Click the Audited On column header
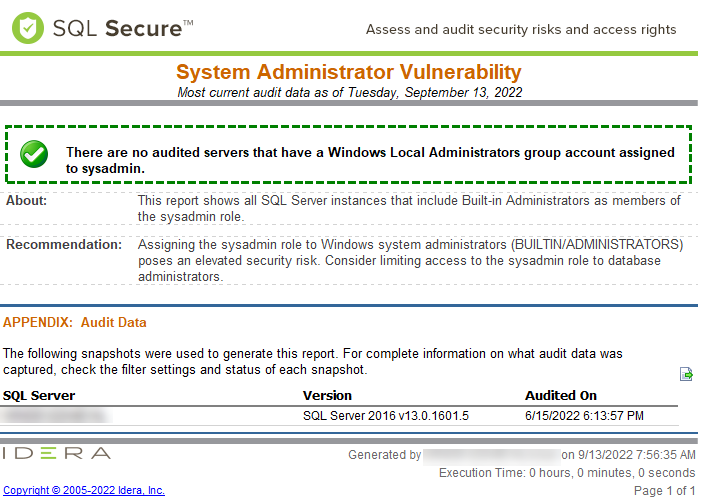The image size is (703, 499). coord(560,395)
